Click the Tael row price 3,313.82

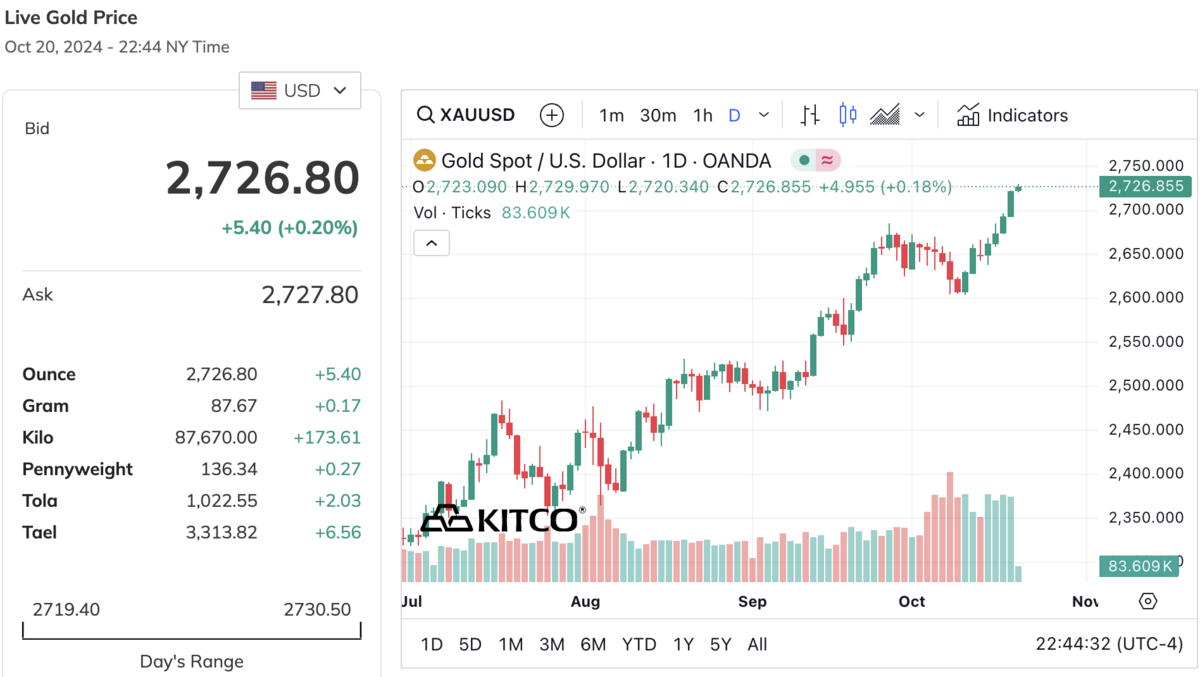(221, 532)
